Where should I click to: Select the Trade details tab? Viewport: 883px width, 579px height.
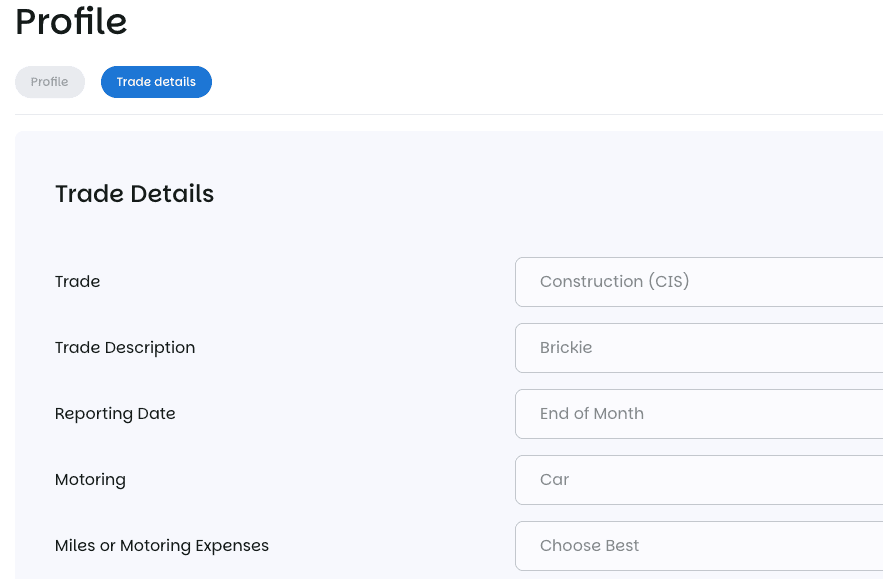pyautogui.click(x=156, y=82)
